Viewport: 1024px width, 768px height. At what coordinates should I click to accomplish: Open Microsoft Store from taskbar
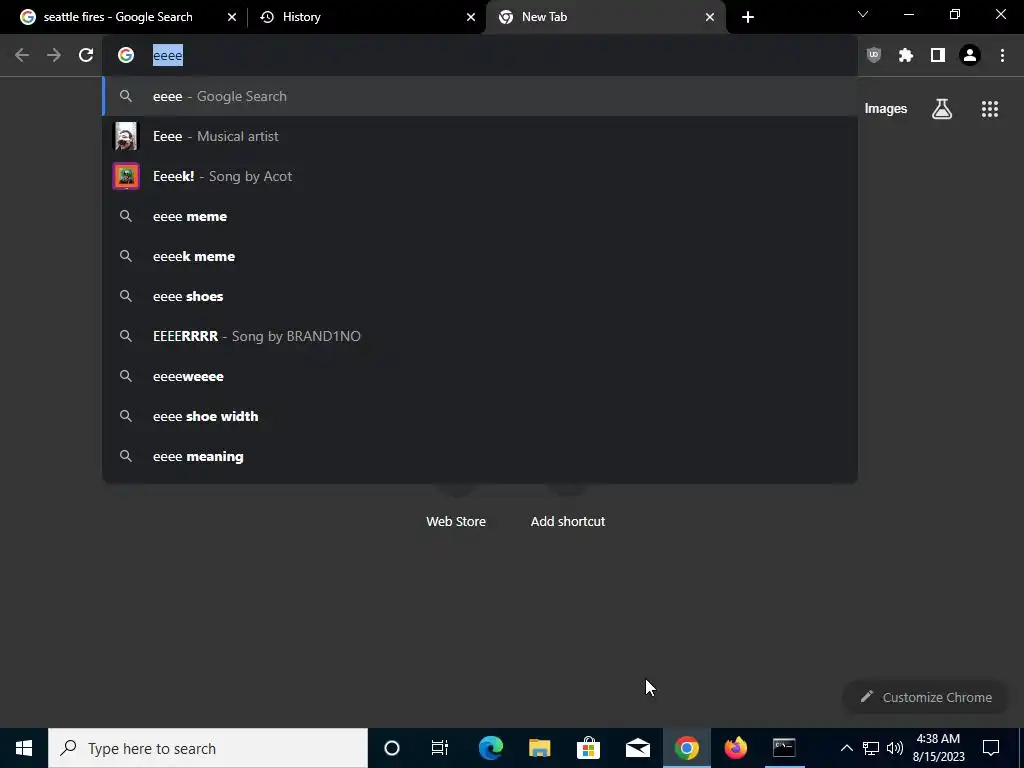[588, 748]
